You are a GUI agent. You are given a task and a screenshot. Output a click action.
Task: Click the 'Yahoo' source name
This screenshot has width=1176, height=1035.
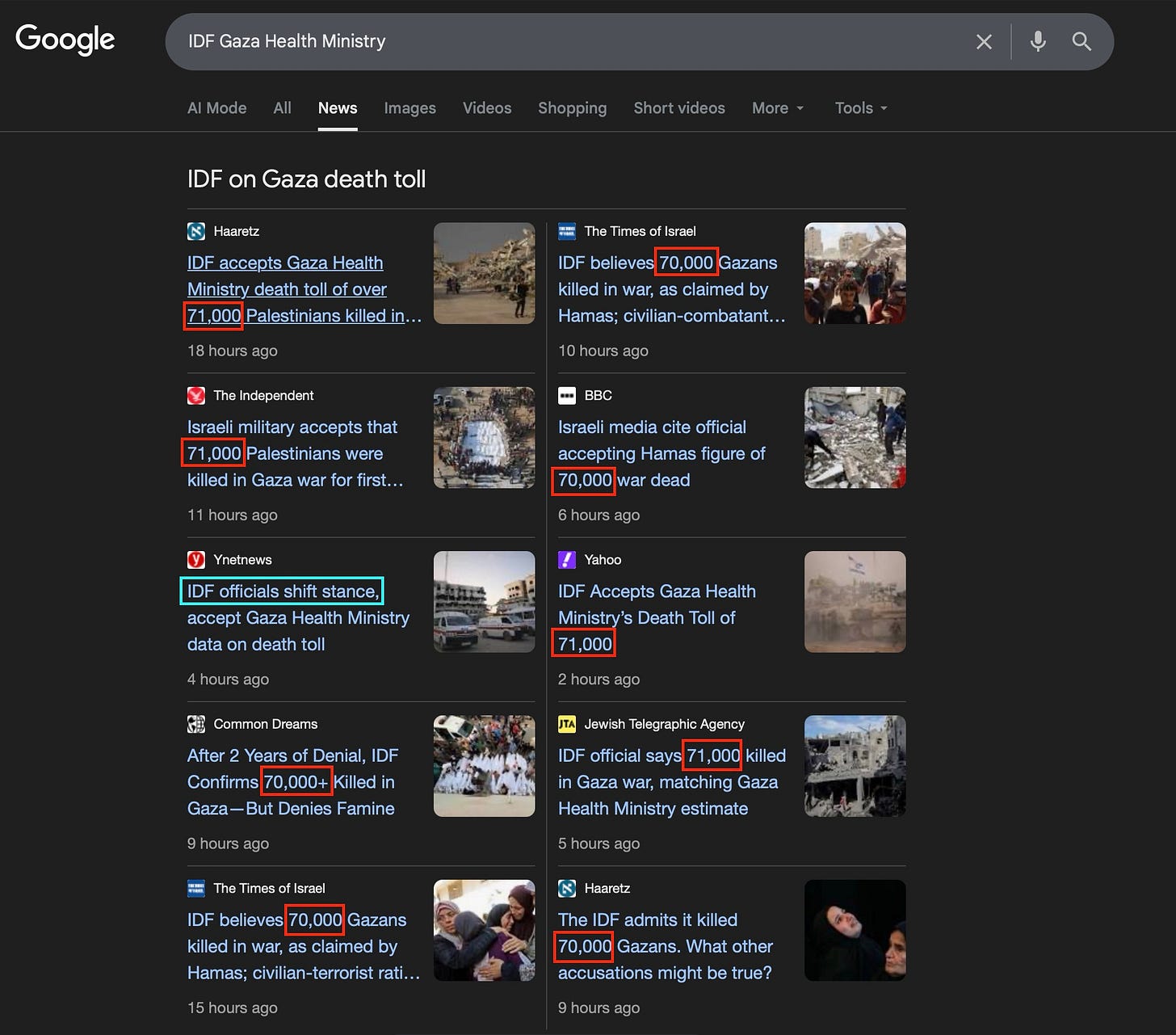pos(603,560)
